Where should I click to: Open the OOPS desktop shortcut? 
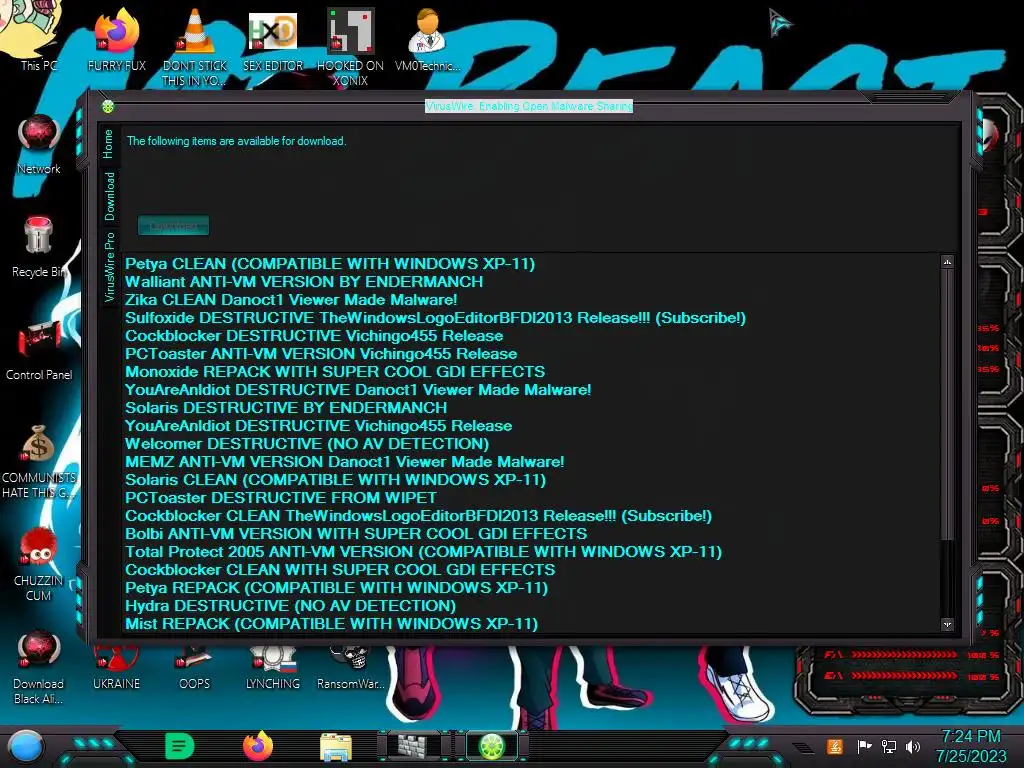click(195, 669)
